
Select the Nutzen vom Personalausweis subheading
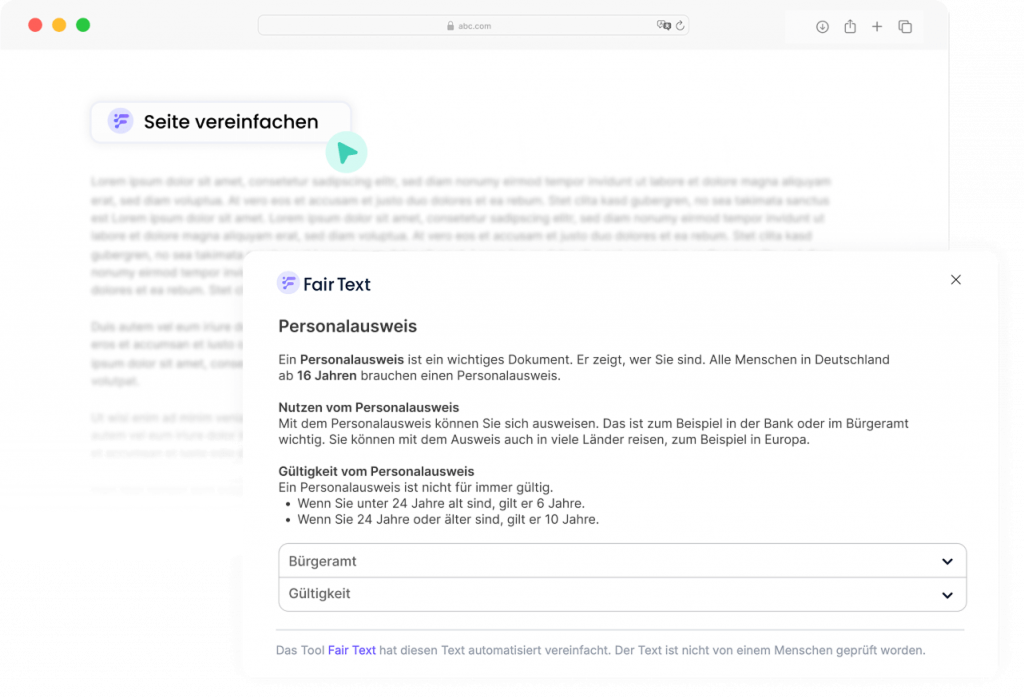tap(369, 407)
